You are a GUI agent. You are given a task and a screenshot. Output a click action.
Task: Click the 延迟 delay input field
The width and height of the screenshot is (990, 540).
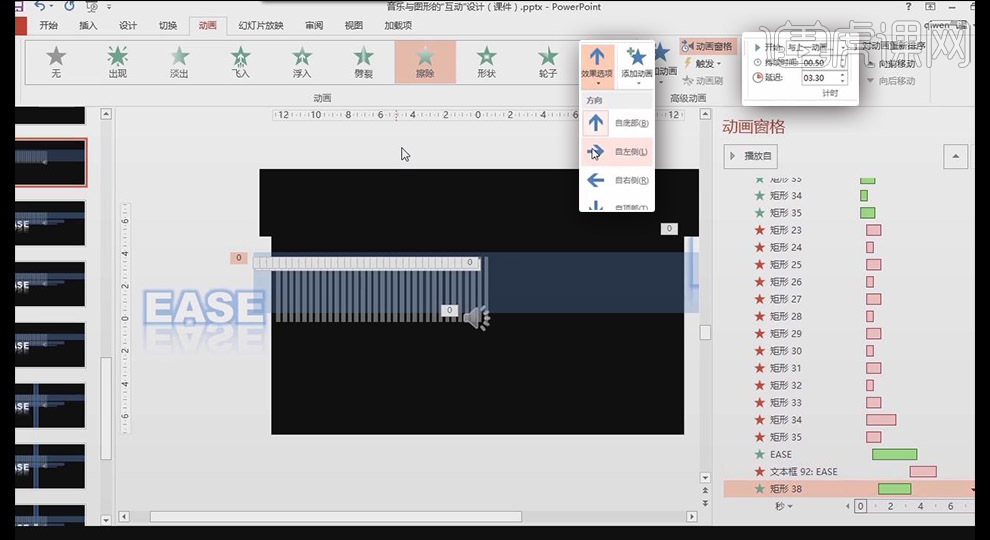[815, 78]
